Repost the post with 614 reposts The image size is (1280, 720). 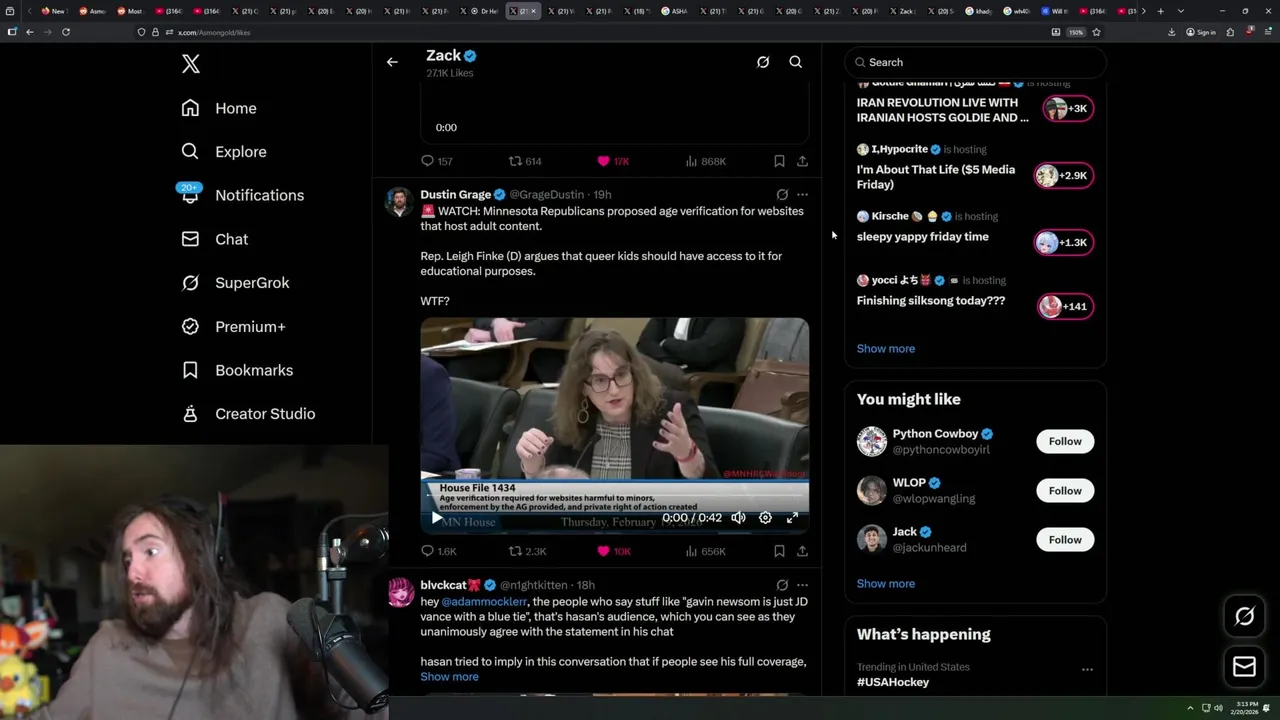coord(525,161)
